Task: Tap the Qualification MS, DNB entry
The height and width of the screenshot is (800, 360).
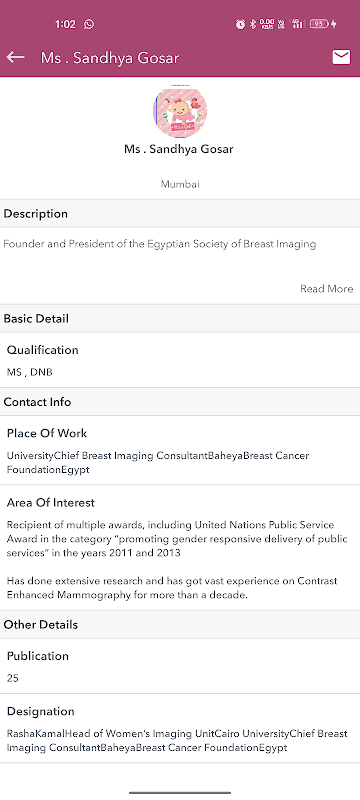Action: pos(180,360)
